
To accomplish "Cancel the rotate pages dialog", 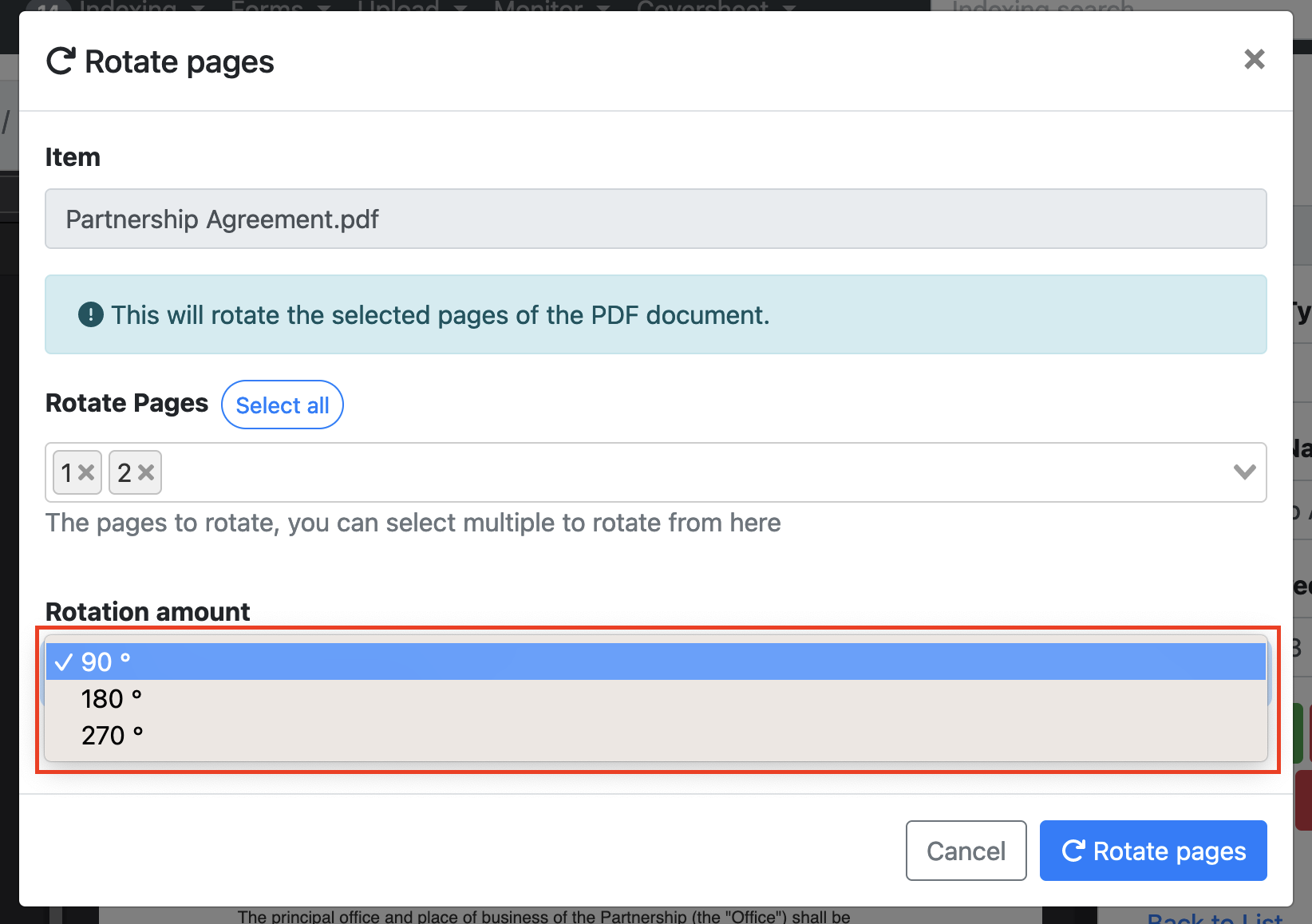I will click(x=966, y=851).
